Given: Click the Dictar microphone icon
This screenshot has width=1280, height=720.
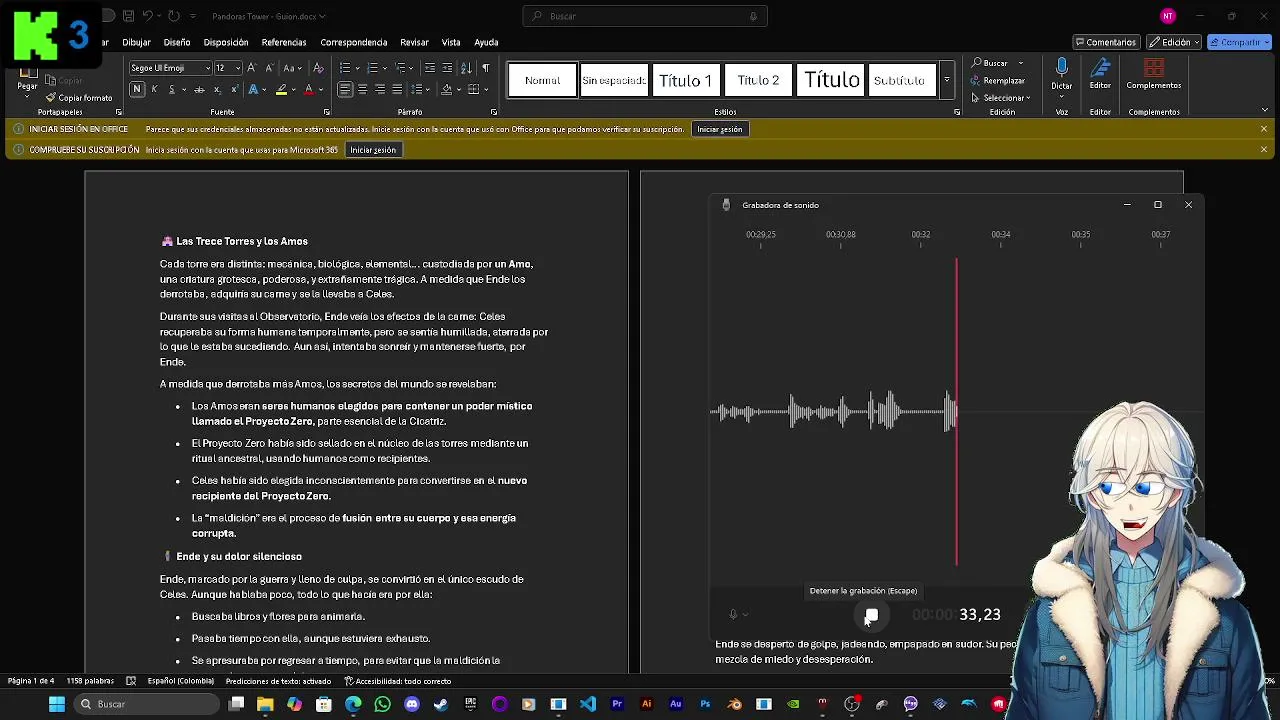Looking at the screenshot, I should (x=1062, y=67).
